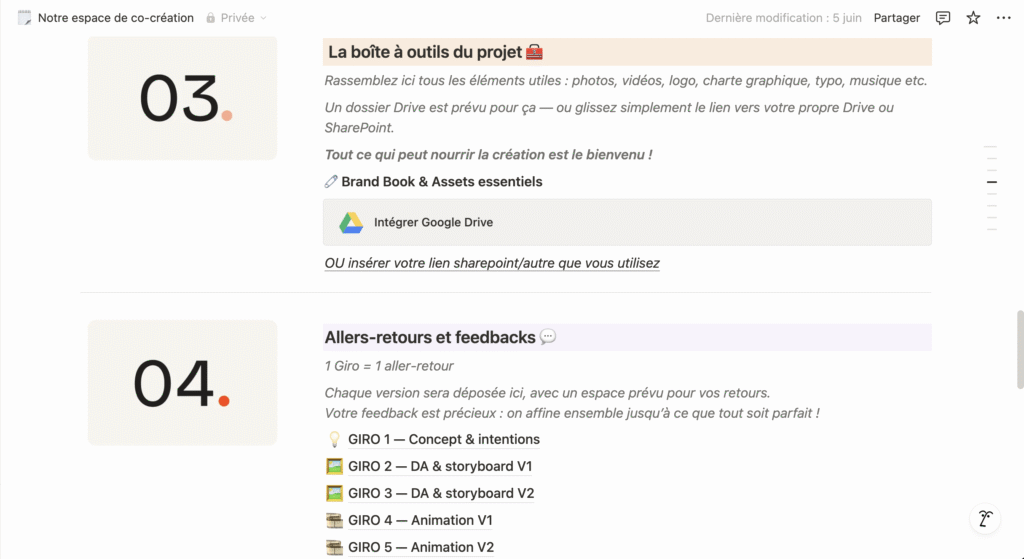1024x559 pixels.
Task: Click the vertical page scrollbar thumb
Action: 1019,348
